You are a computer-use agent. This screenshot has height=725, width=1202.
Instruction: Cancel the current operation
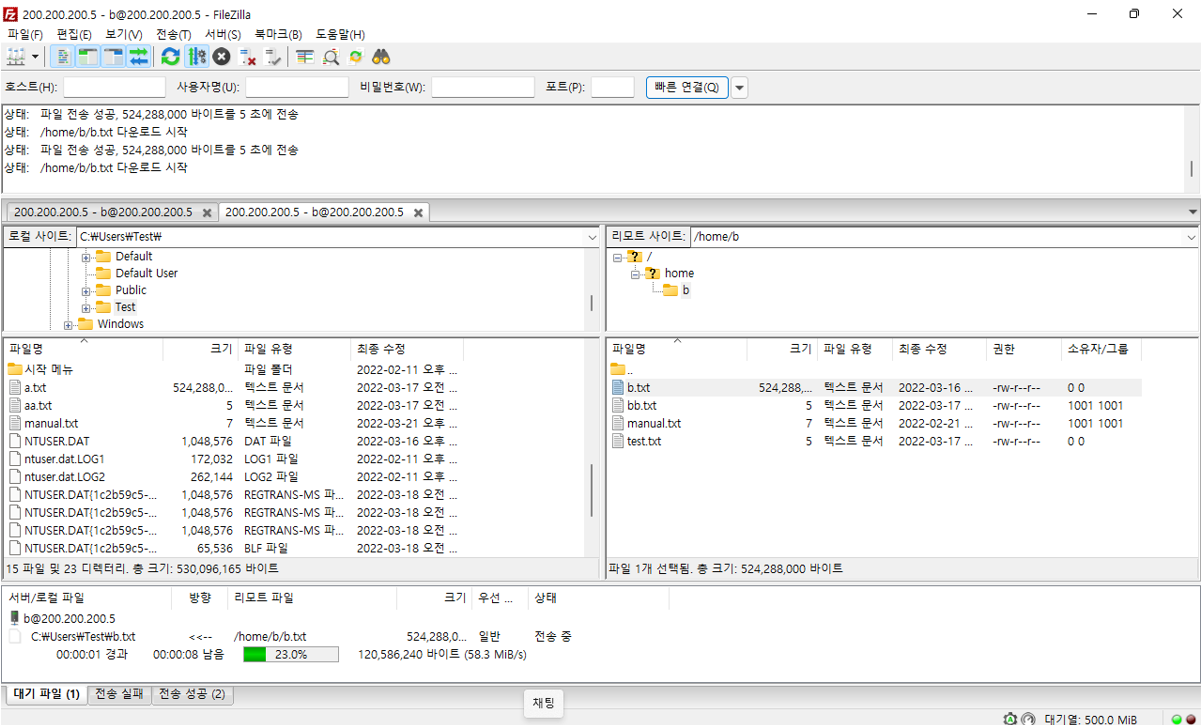point(221,57)
